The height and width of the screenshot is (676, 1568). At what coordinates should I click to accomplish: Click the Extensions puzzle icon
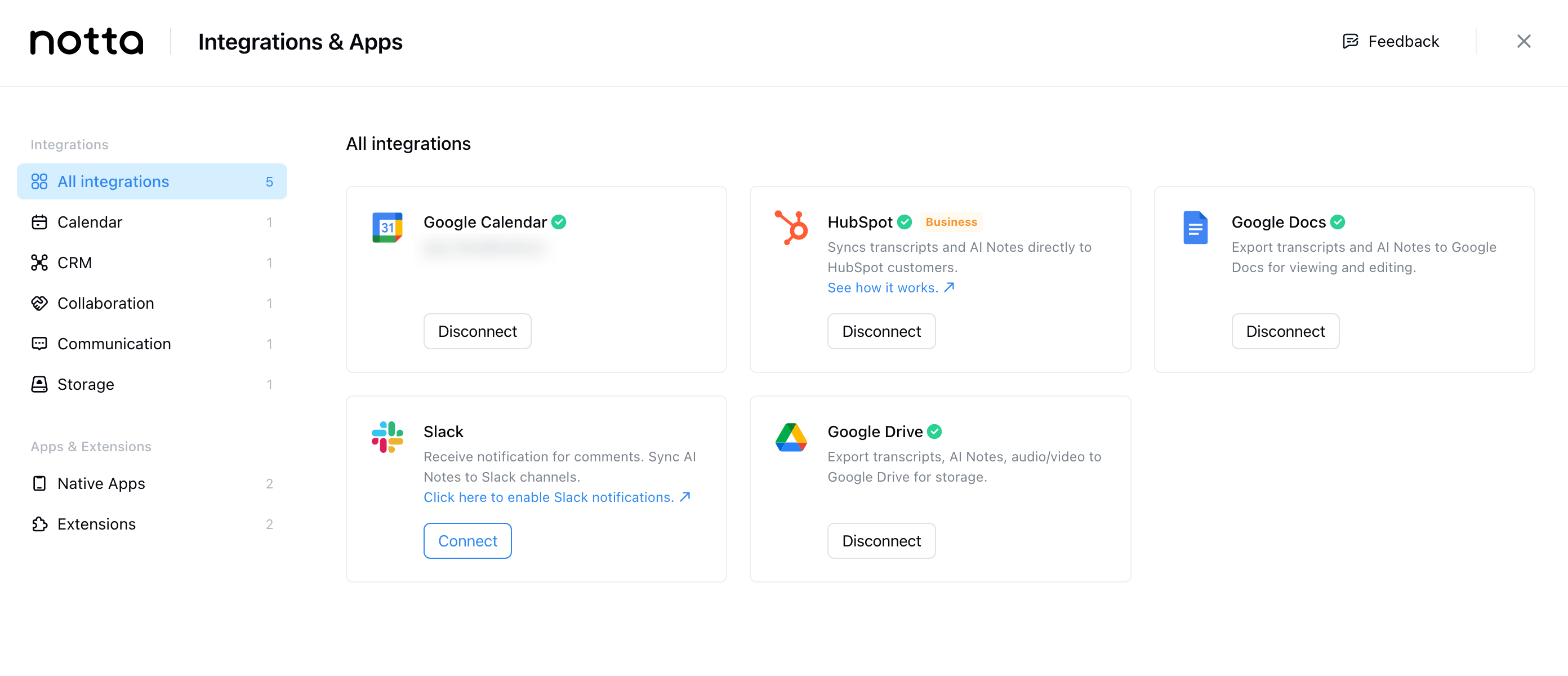point(39,524)
